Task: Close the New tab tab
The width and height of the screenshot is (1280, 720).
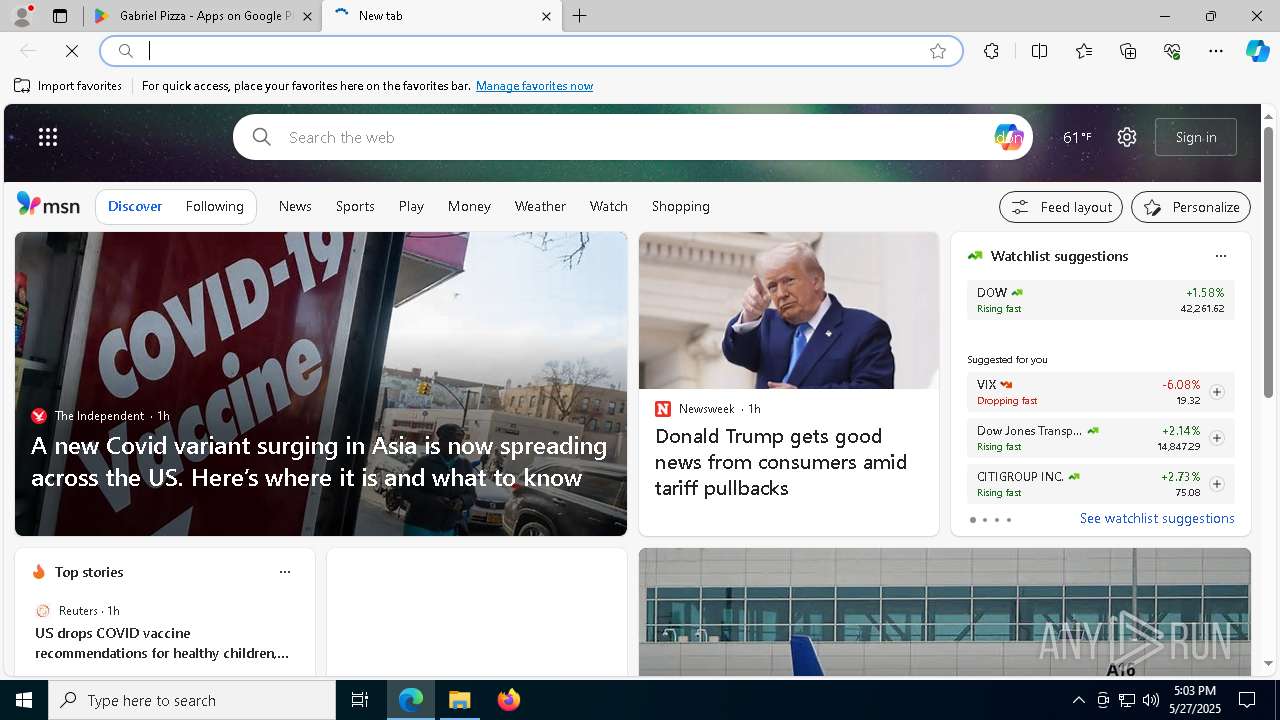Action: (x=546, y=16)
